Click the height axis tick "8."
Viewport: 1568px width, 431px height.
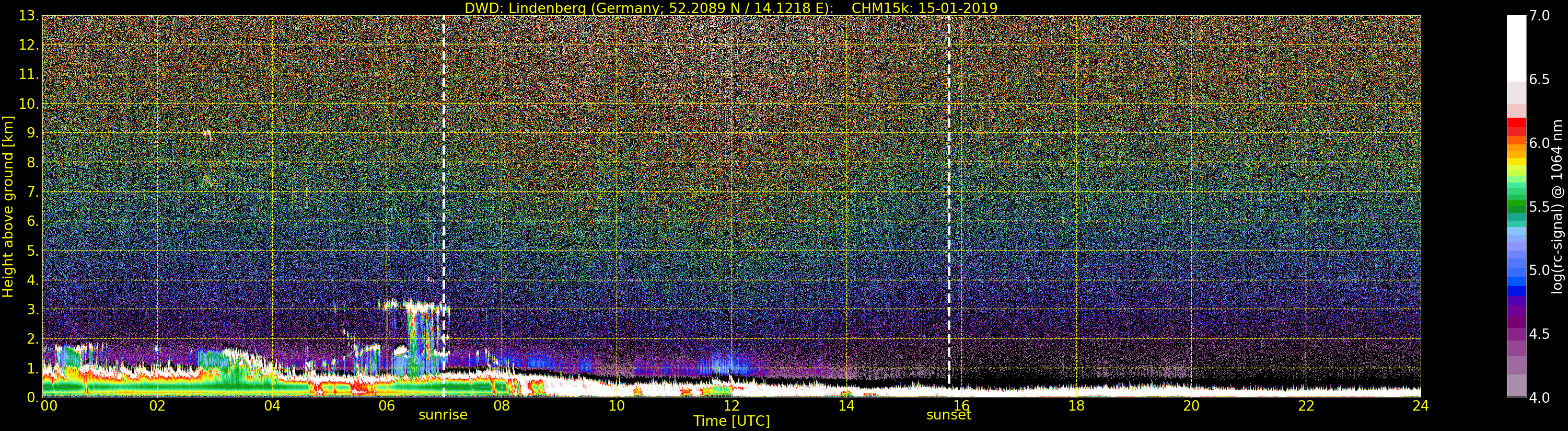pyautogui.click(x=32, y=163)
